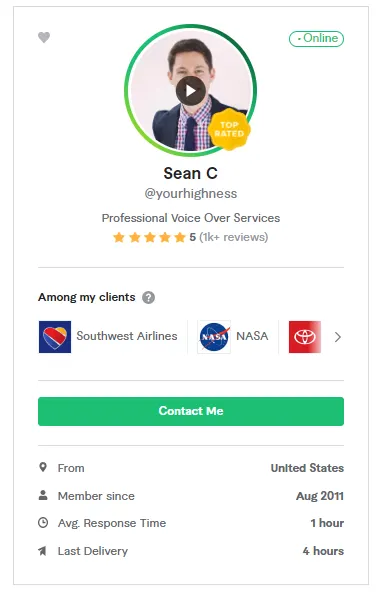Open the 1k+ reviews link
Viewport: 384px width, 601px height.
click(234, 237)
